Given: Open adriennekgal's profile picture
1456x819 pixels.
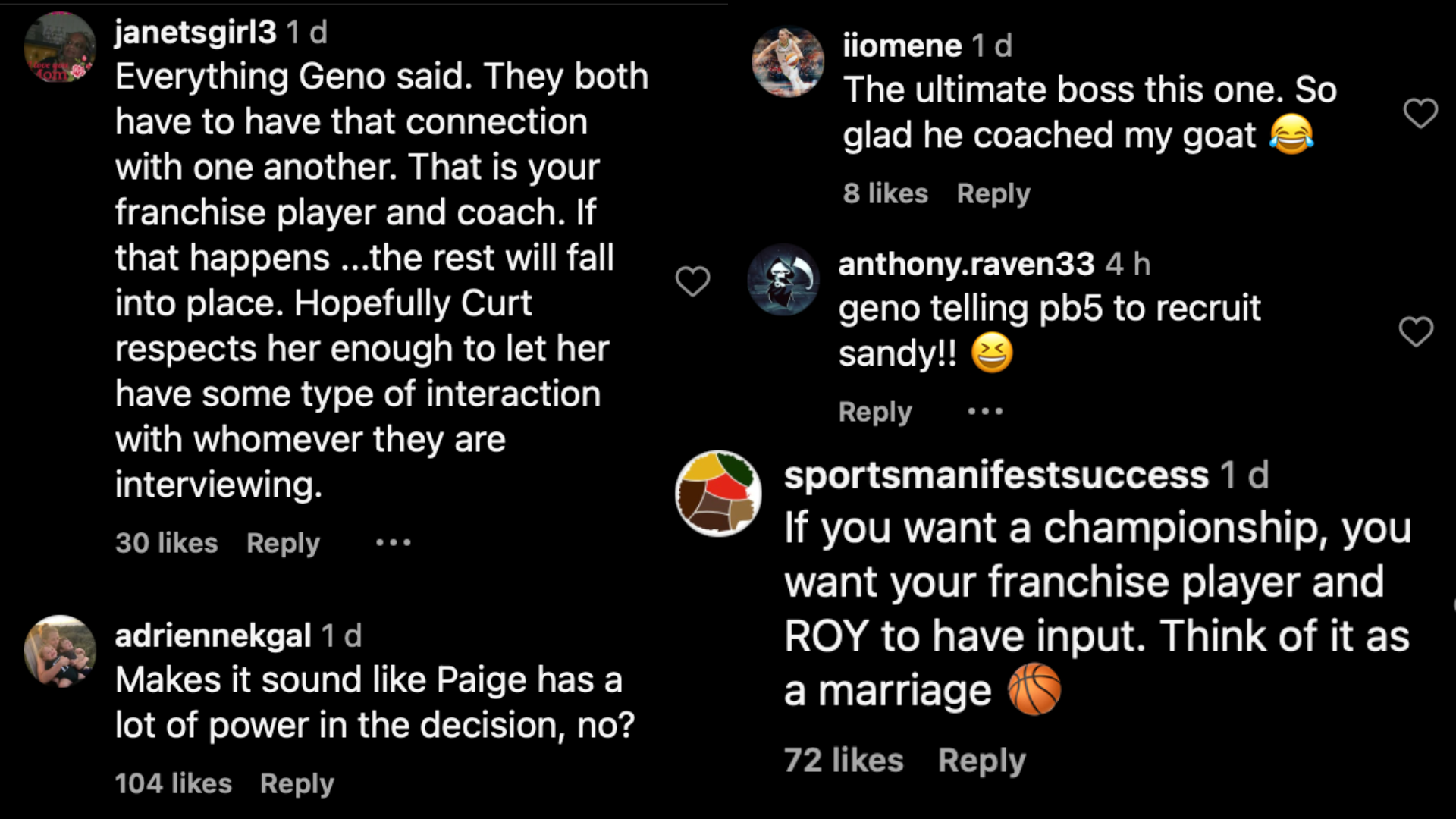Looking at the screenshot, I should coord(60,651).
